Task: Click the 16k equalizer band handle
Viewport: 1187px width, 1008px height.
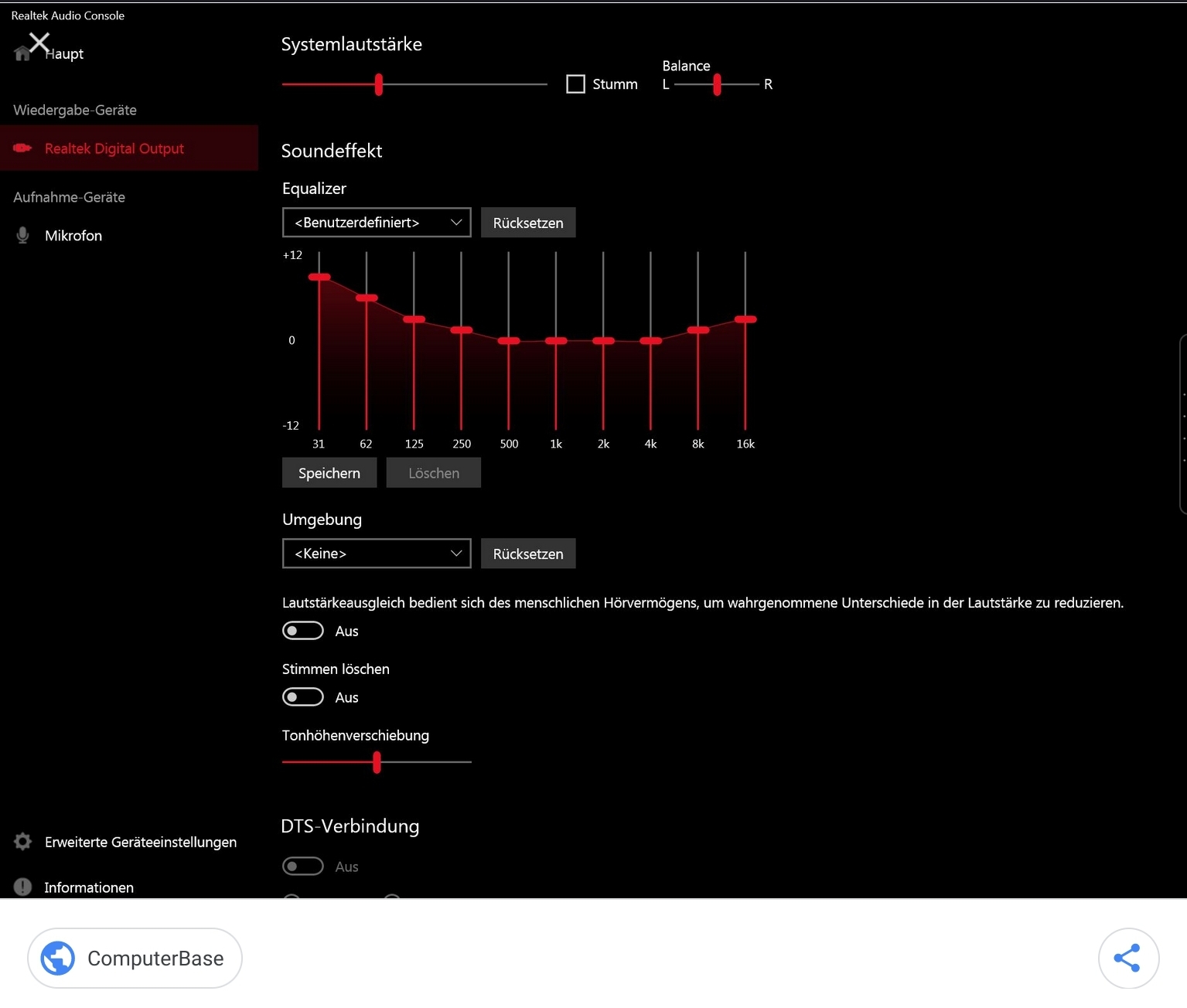Action: pyautogui.click(x=745, y=319)
